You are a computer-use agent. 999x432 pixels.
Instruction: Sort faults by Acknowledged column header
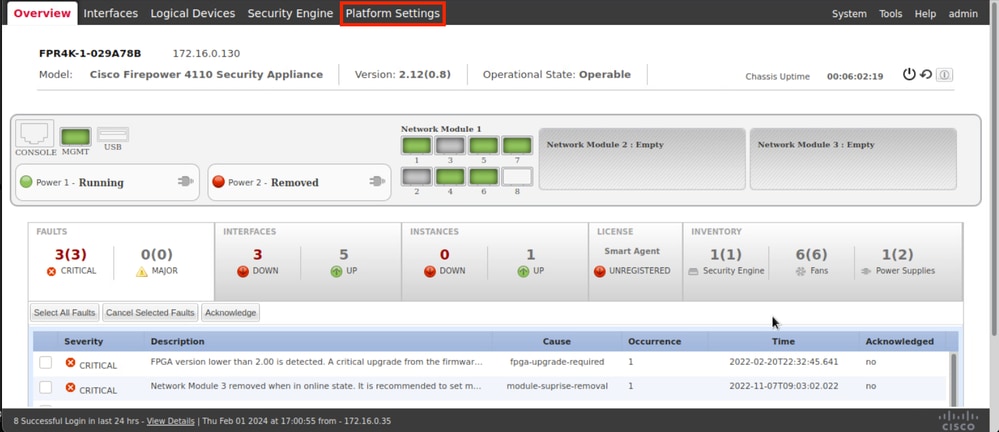tap(899, 342)
